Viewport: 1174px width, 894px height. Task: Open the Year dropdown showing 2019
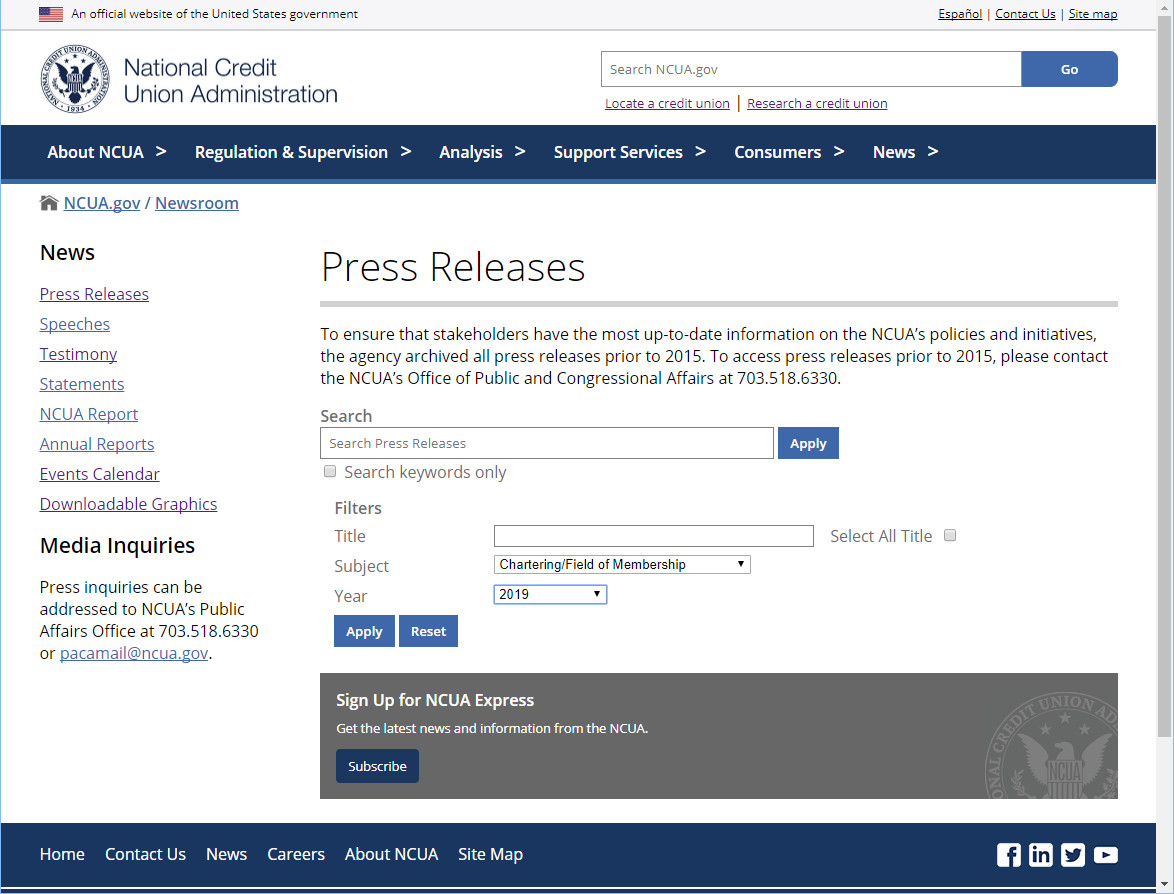550,595
